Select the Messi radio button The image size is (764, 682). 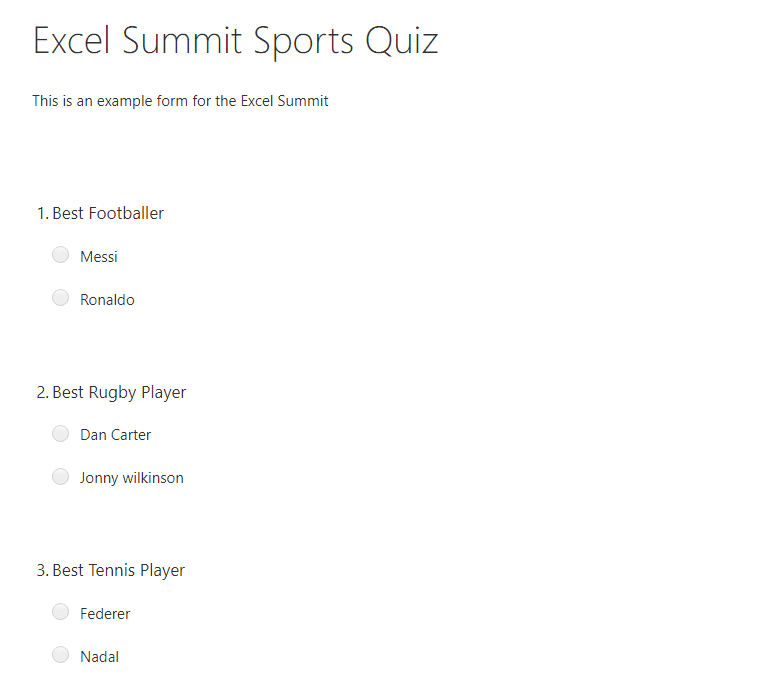tap(60, 255)
